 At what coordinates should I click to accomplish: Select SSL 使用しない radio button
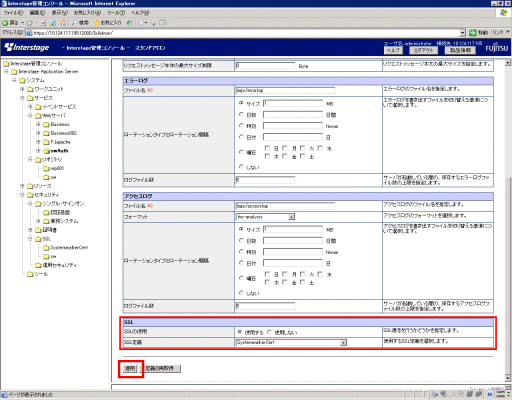coord(269,332)
